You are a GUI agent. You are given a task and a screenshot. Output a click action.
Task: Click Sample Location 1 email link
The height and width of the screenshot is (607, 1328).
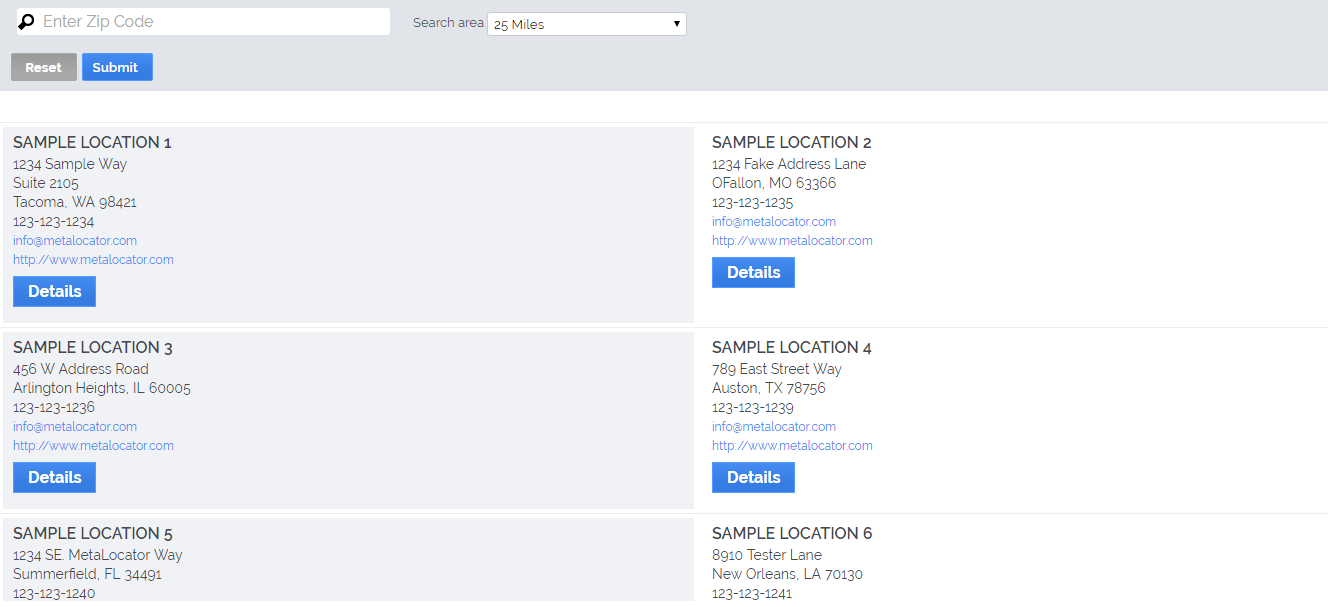click(x=75, y=241)
